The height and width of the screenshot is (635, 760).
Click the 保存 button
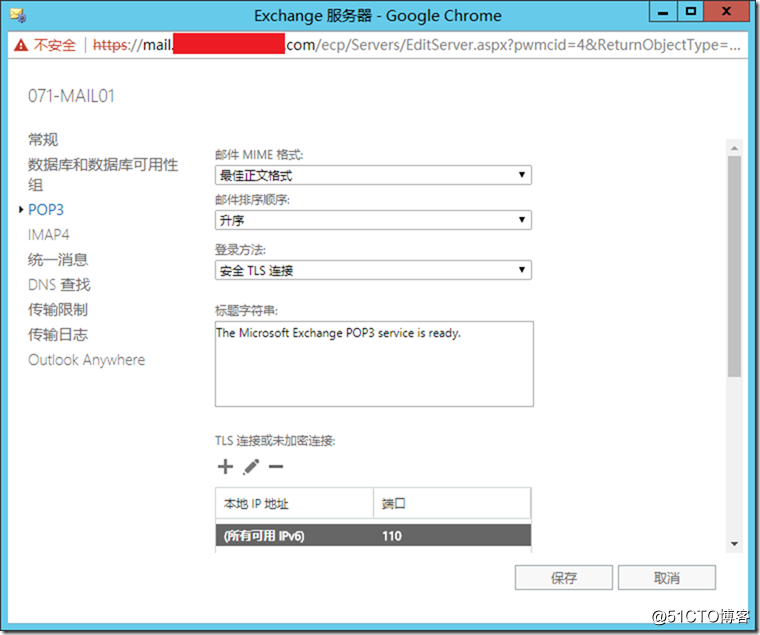[x=564, y=577]
